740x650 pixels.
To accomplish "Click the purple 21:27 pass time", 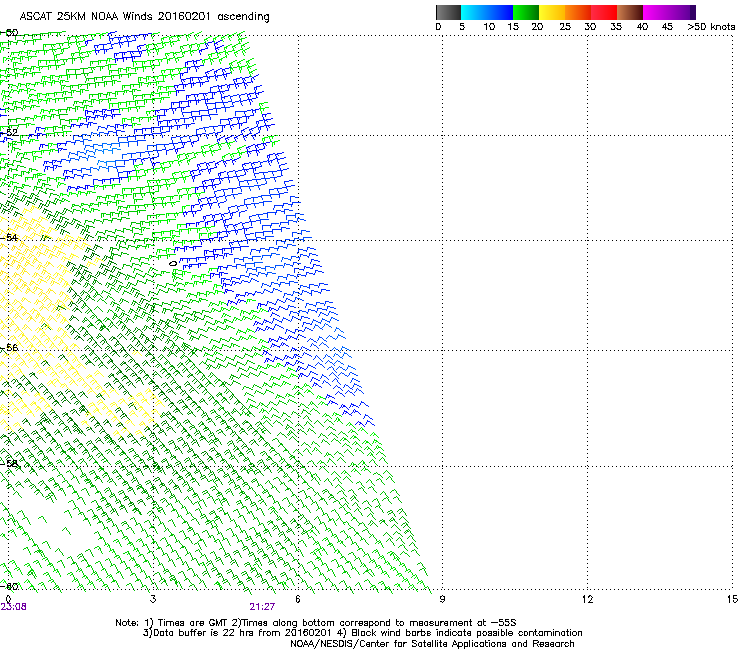I will click(x=262, y=607).
